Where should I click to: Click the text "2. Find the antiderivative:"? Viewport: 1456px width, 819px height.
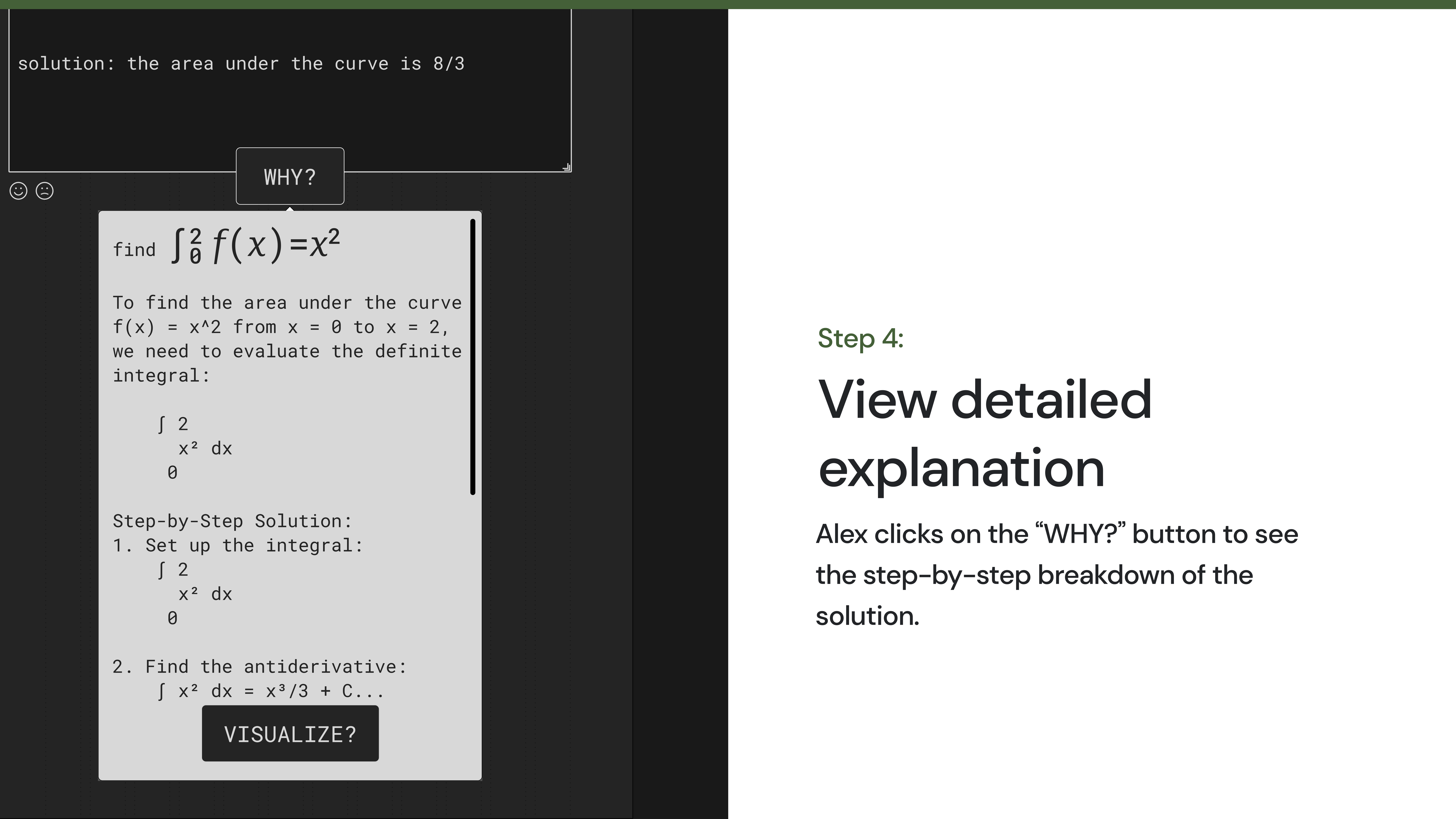click(260, 667)
